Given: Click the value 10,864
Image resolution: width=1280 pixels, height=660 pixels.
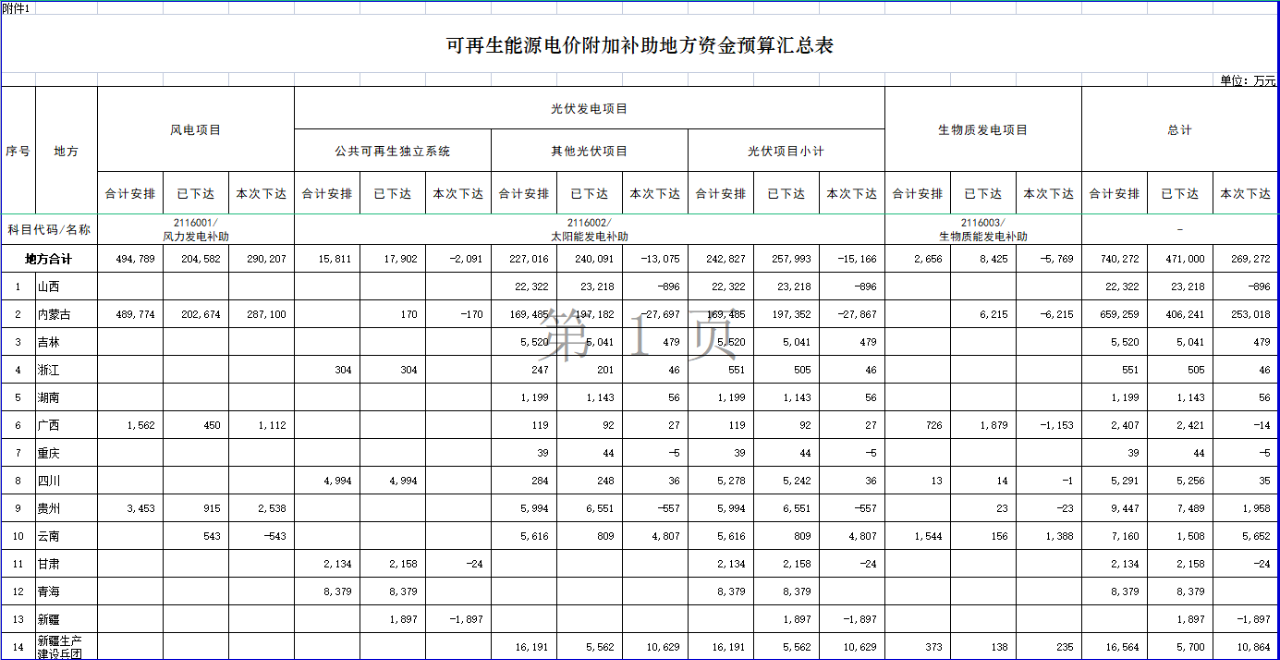Looking at the screenshot, I should (x=1254, y=649).
